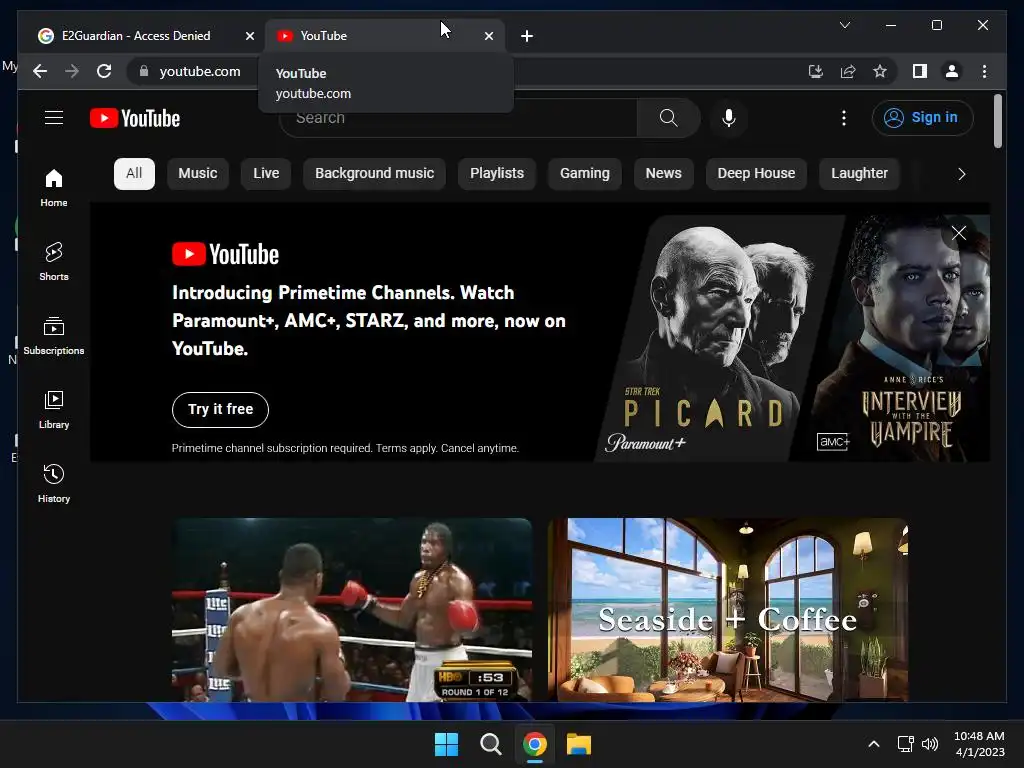Open Subscriptions in the sidebar
This screenshot has width=1024, height=768.
[54, 336]
